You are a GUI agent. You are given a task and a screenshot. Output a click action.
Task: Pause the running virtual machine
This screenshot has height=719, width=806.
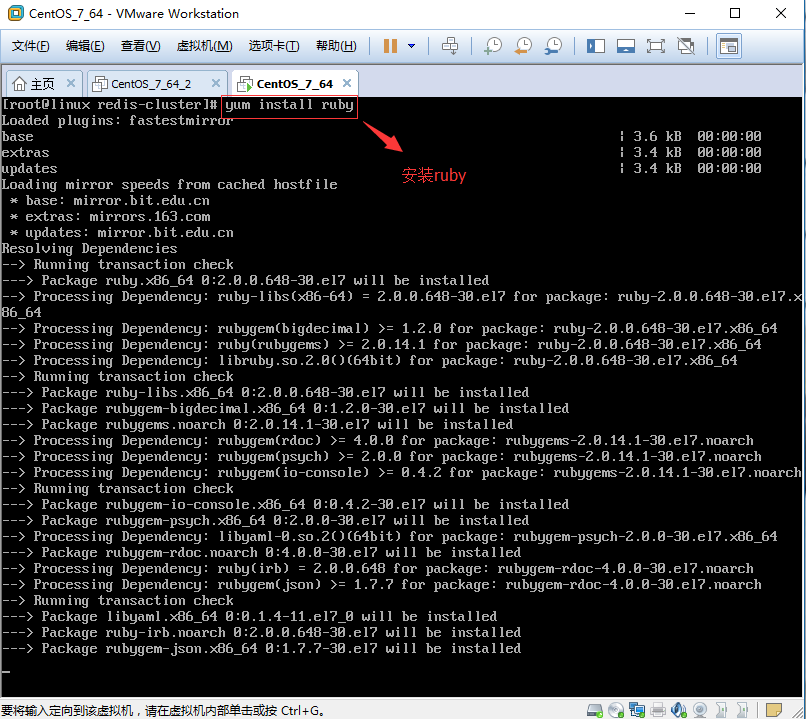(390, 46)
